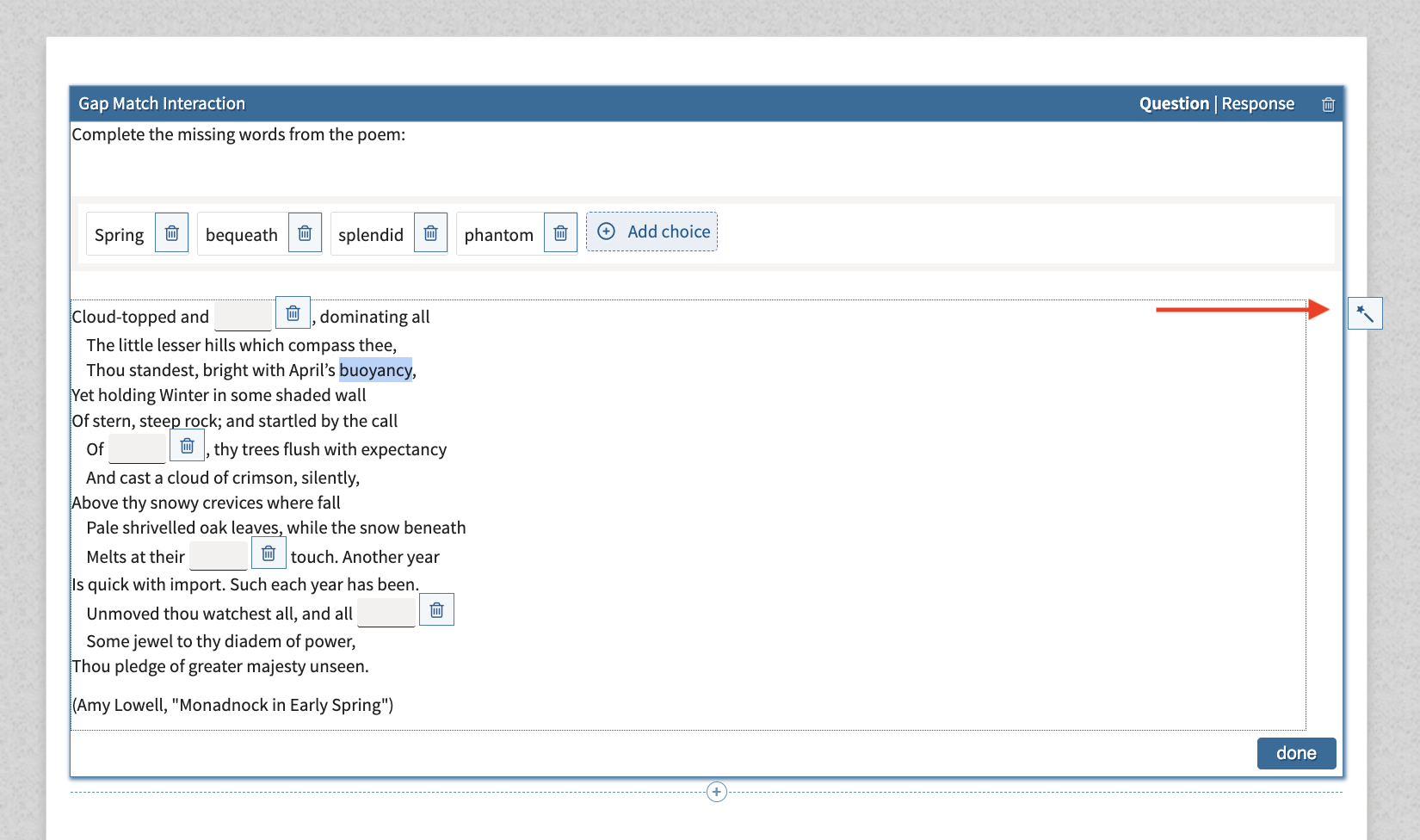Viewport: 1420px width, 840px height.
Task: Edit the 'Spring' choice text
Action: (x=120, y=235)
